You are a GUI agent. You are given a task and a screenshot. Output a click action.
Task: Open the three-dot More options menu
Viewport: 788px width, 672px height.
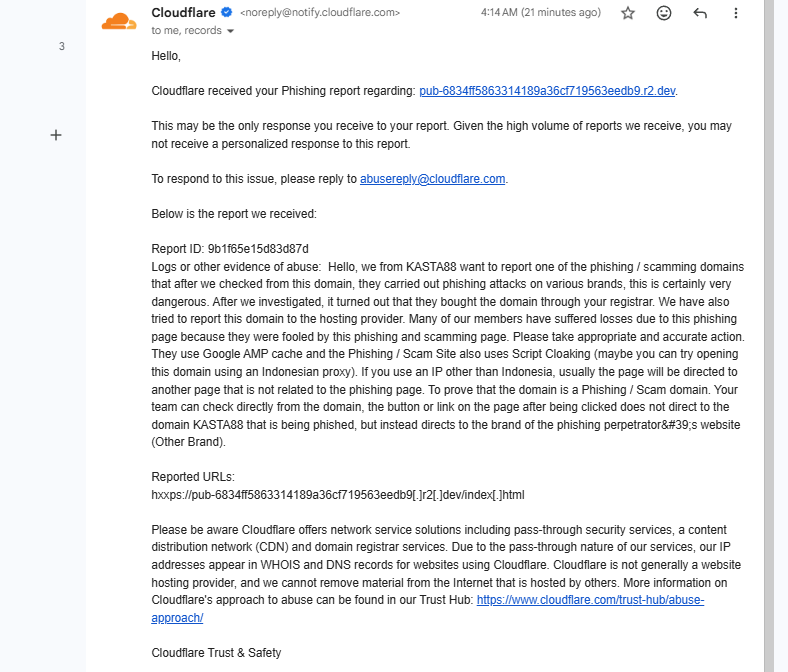(x=736, y=13)
